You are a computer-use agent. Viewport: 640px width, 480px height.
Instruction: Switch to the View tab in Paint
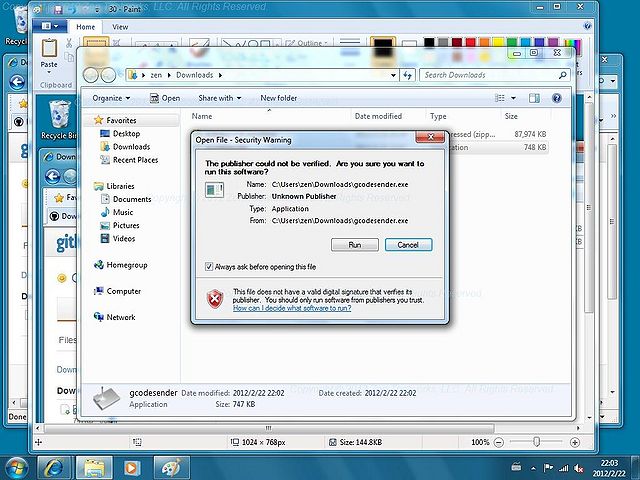[x=120, y=27]
